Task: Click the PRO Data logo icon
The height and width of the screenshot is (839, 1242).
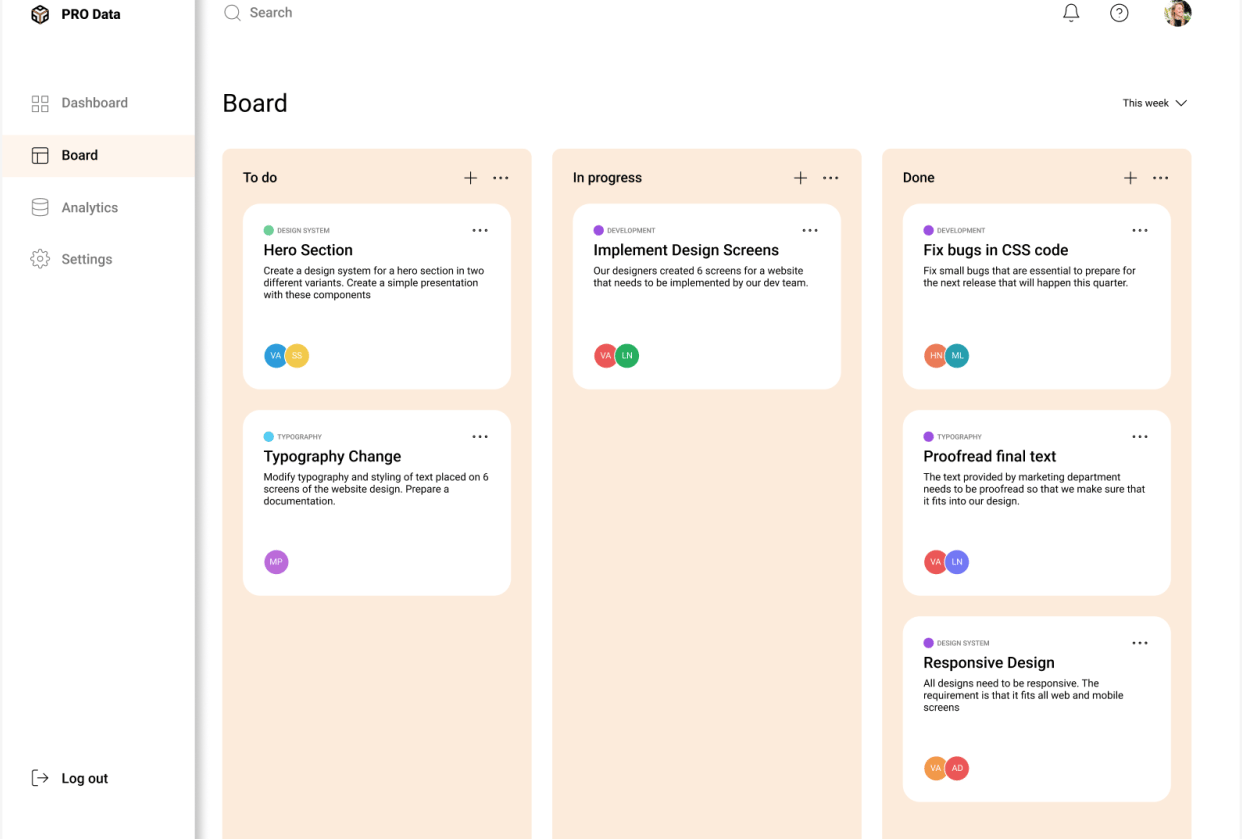Action: point(40,14)
